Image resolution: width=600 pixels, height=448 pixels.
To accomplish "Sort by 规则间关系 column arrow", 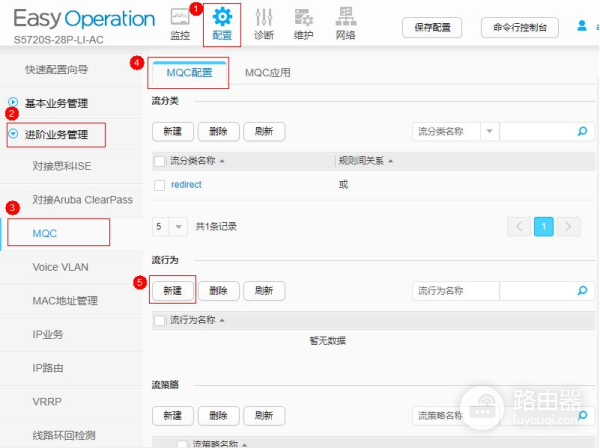I will tap(390, 161).
